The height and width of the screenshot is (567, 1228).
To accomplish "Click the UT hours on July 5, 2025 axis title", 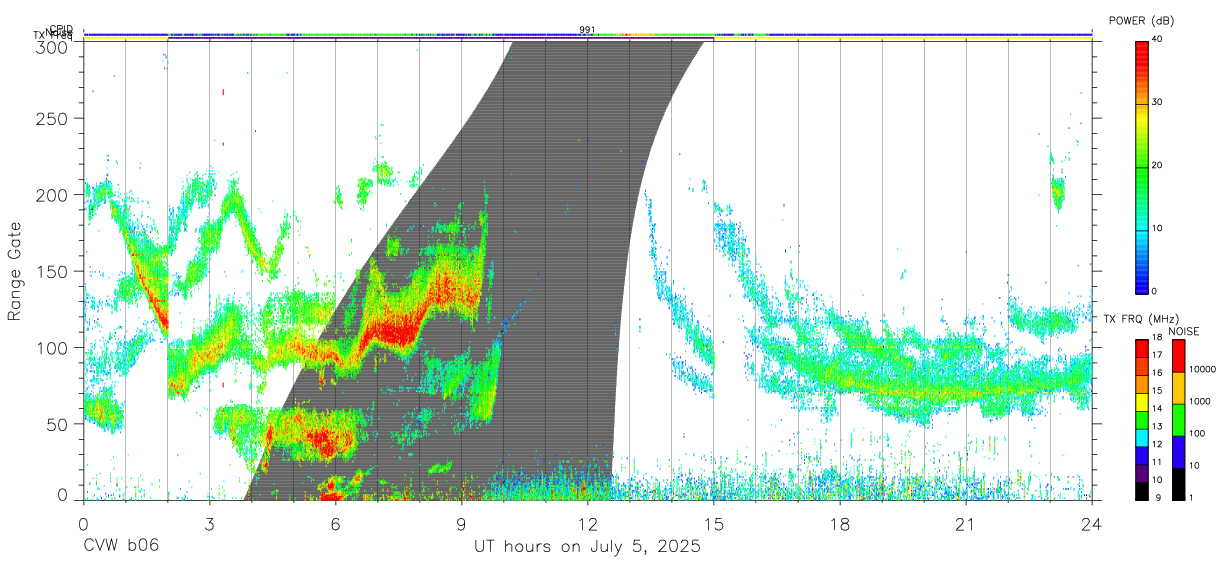I will pyautogui.click(x=587, y=547).
